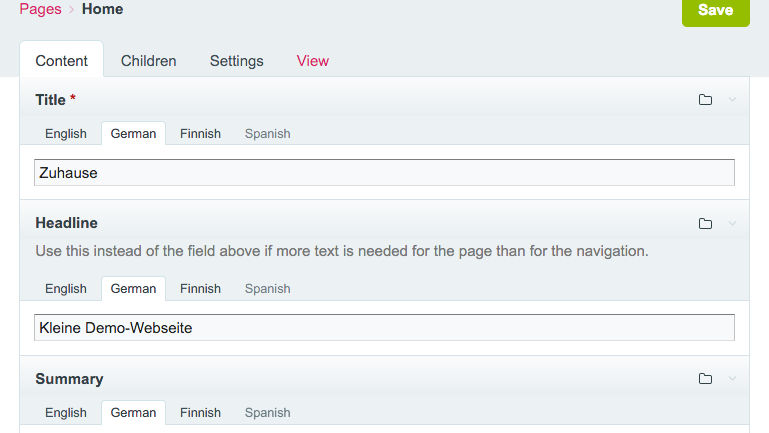Click folder icon in Title field header

pyautogui.click(x=705, y=100)
